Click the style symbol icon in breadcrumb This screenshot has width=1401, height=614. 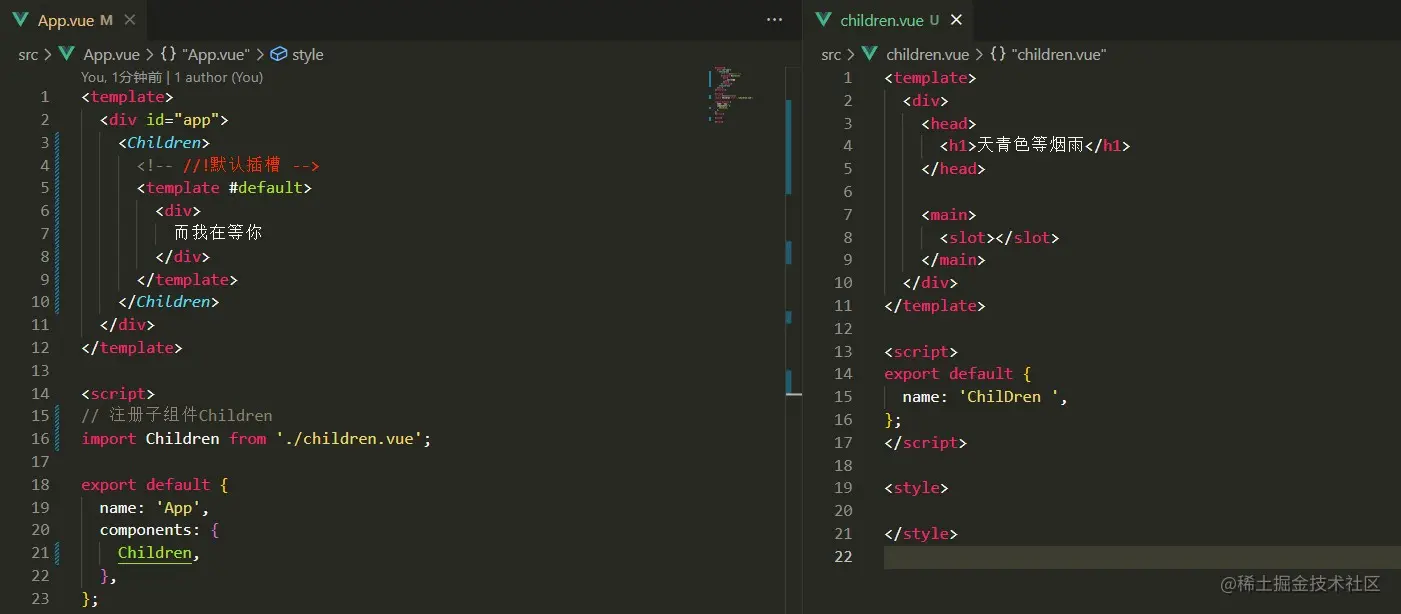(x=279, y=55)
